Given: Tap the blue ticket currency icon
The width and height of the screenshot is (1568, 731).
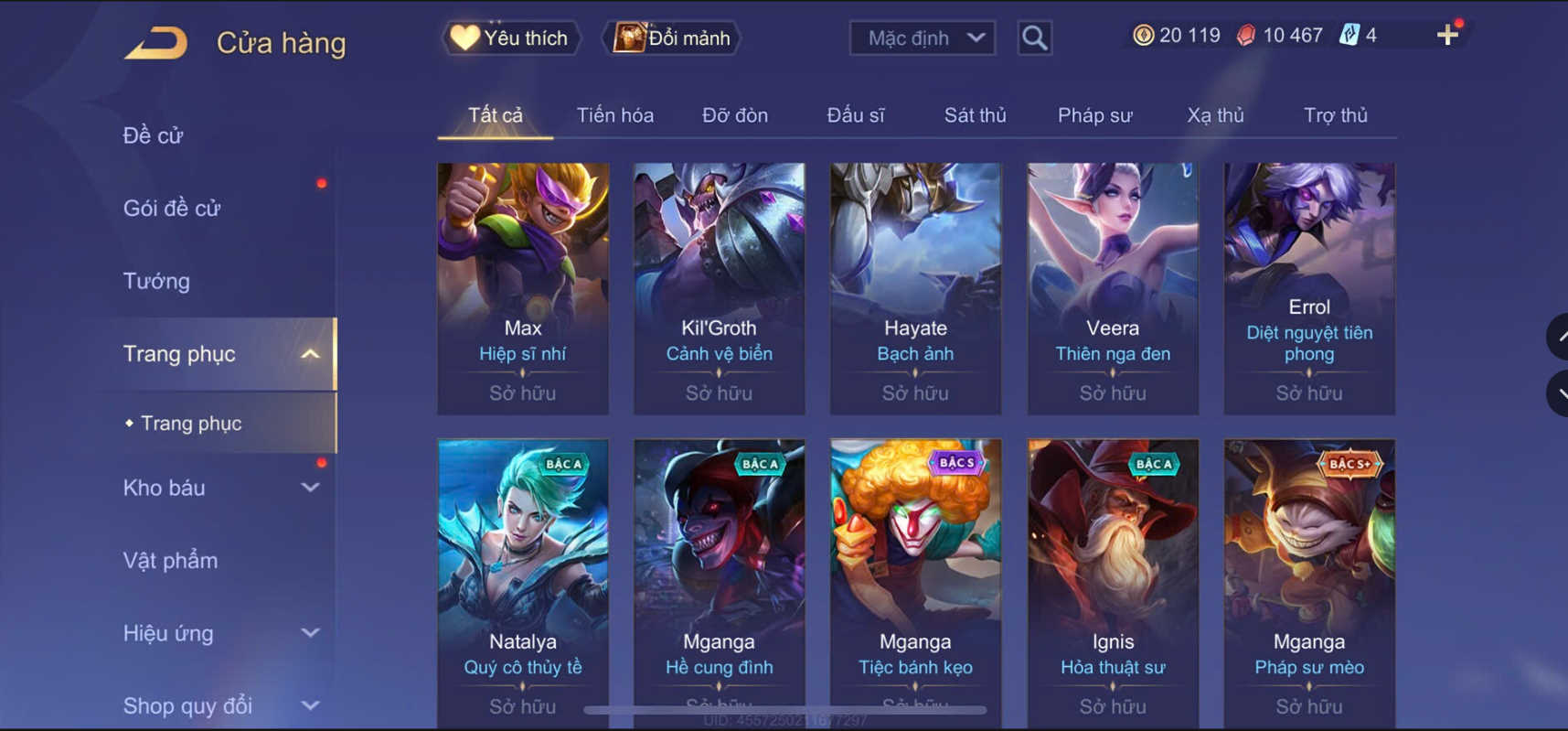Looking at the screenshot, I should point(1349,35).
